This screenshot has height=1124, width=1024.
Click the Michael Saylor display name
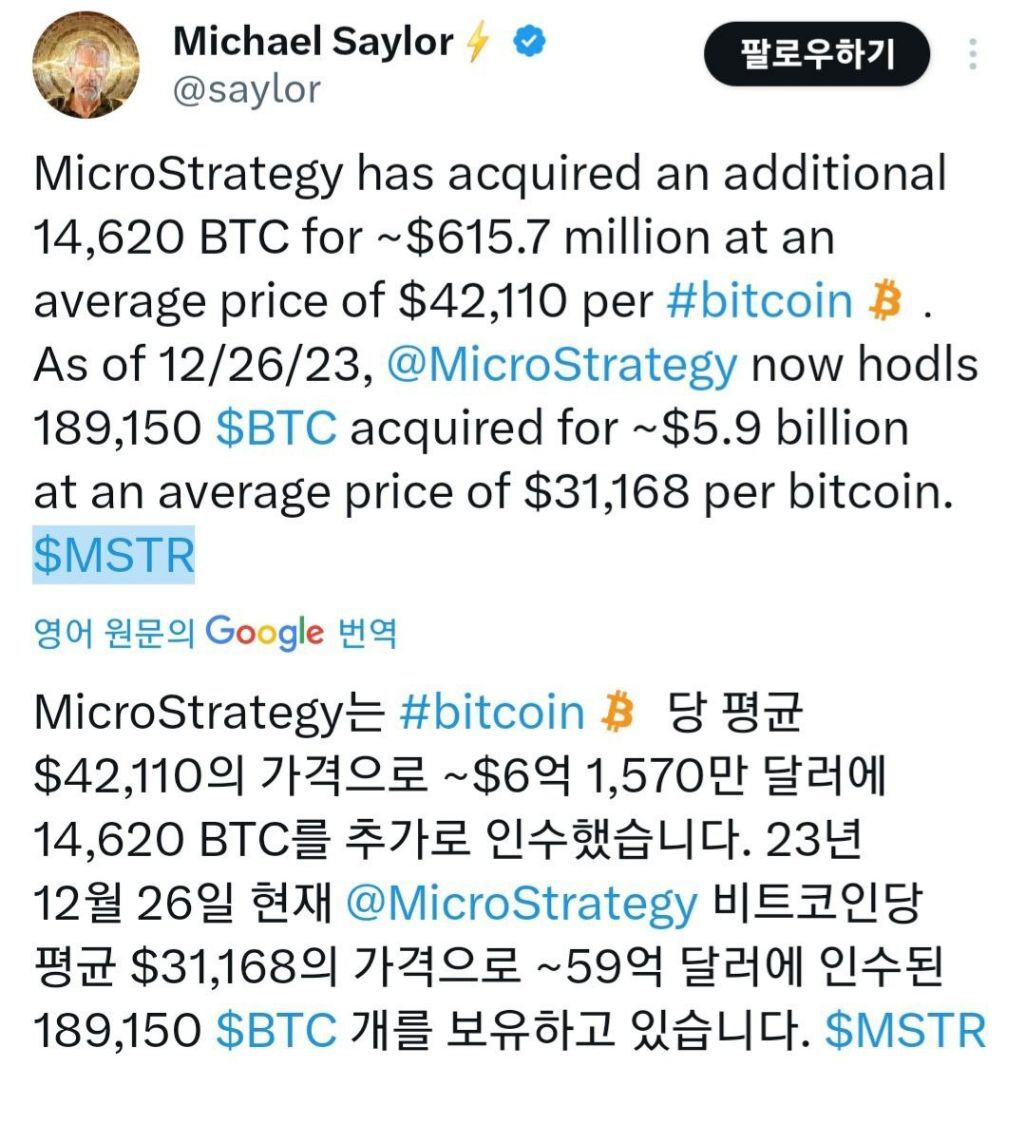point(312,40)
